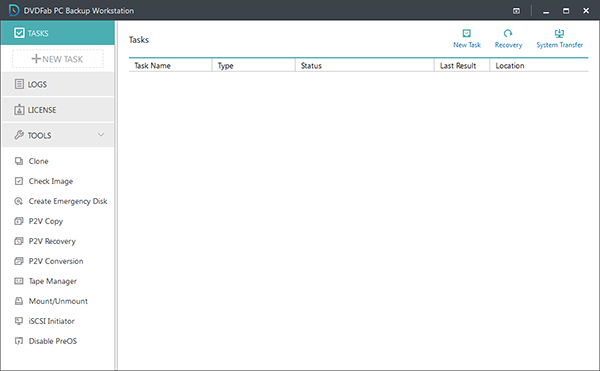The width and height of the screenshot is (600, 371).
Task: Open New Task label in top toolbar
Action: (x=467, y=45)
